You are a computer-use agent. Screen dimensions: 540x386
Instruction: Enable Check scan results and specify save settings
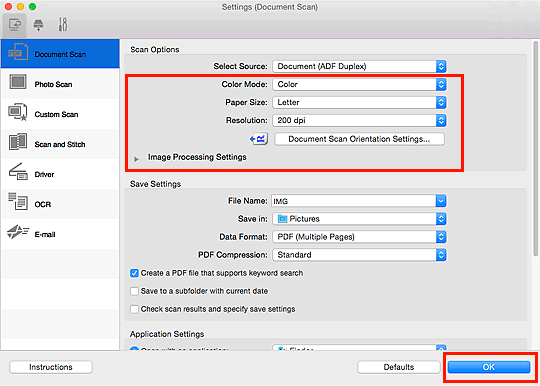134,309
